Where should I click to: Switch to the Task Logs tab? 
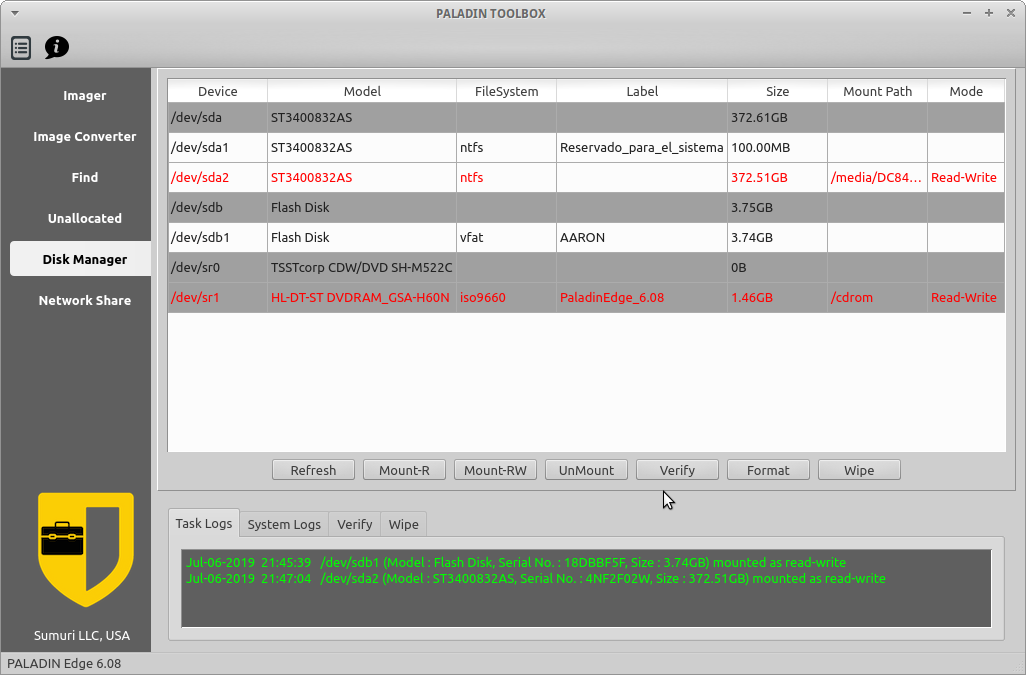(x=203, y=523)
